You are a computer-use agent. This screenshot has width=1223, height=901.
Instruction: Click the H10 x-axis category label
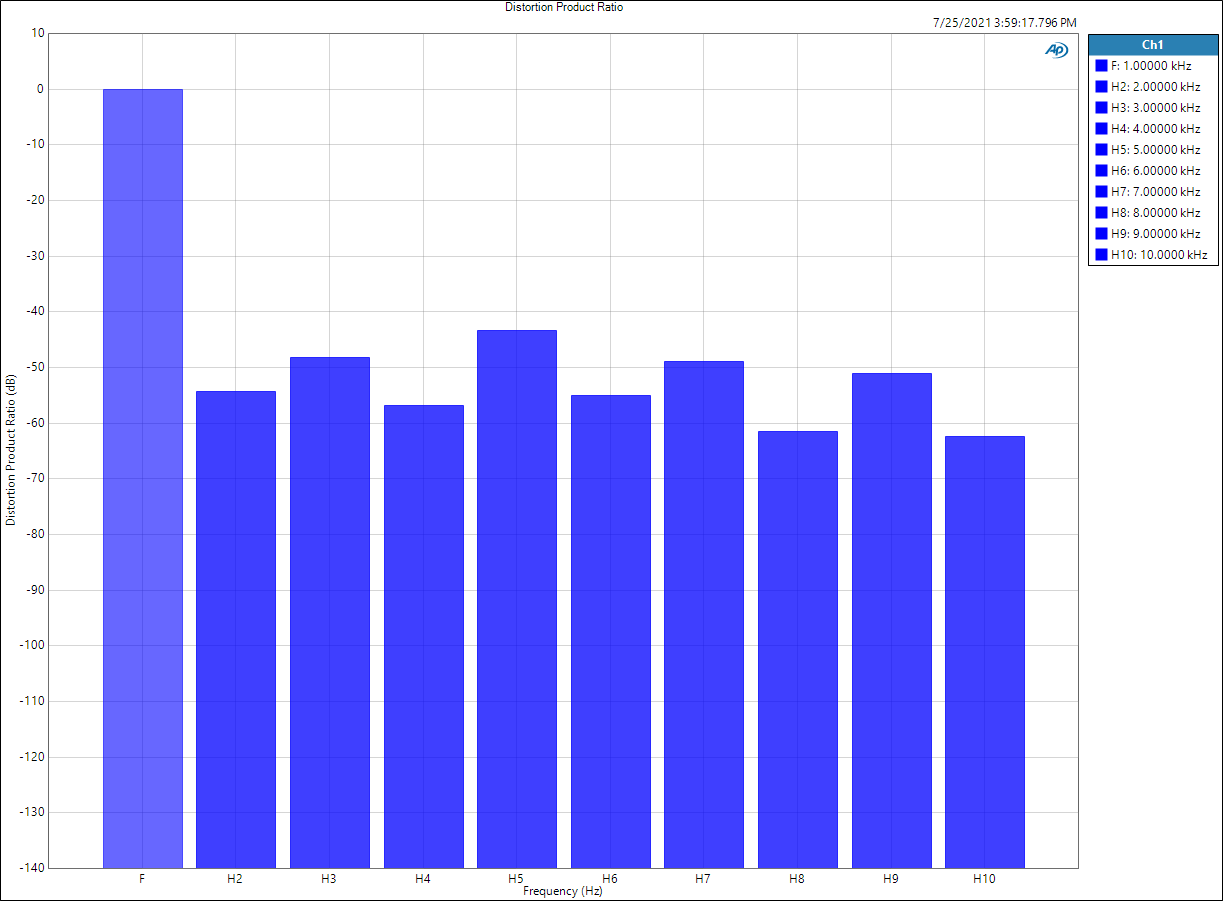[x=984, y=879]
